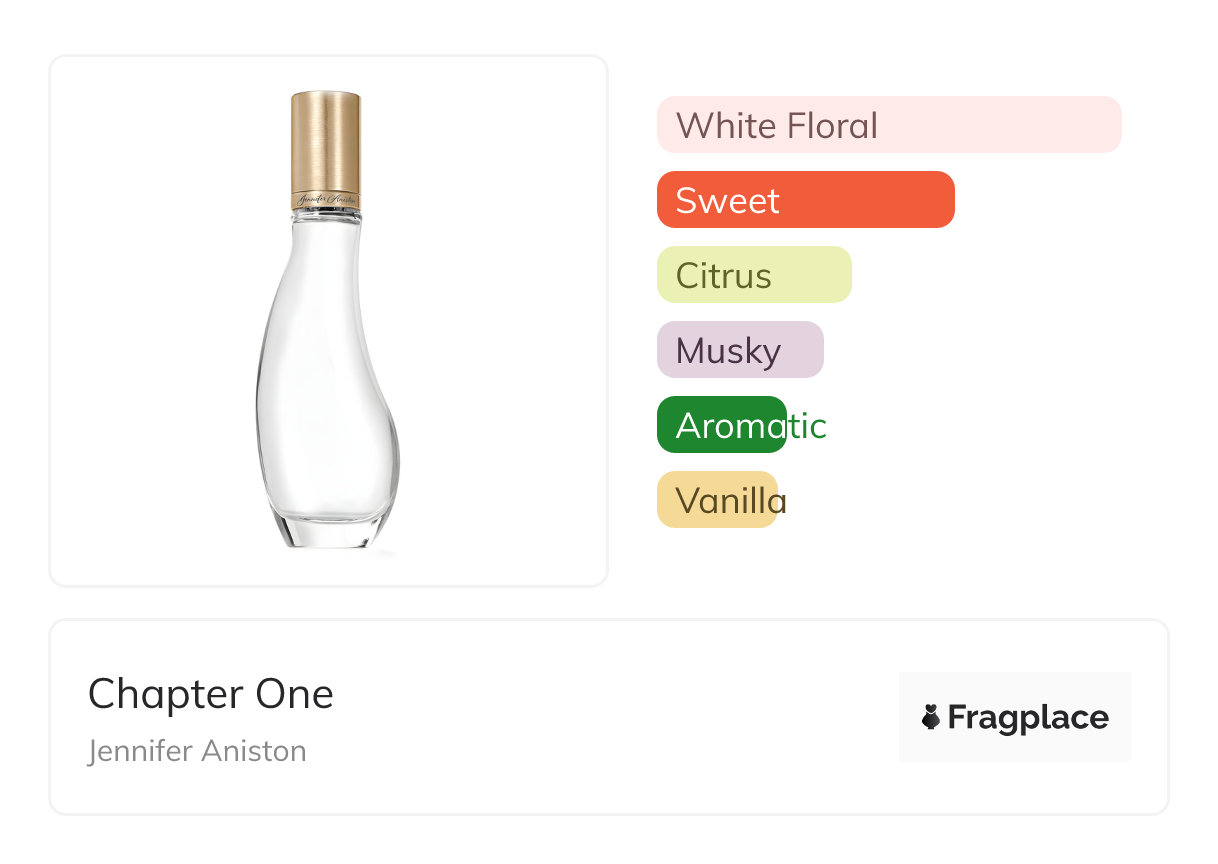1218x864 pixels.
Task: Click the "Vanilla" text label
Action: 731,501
